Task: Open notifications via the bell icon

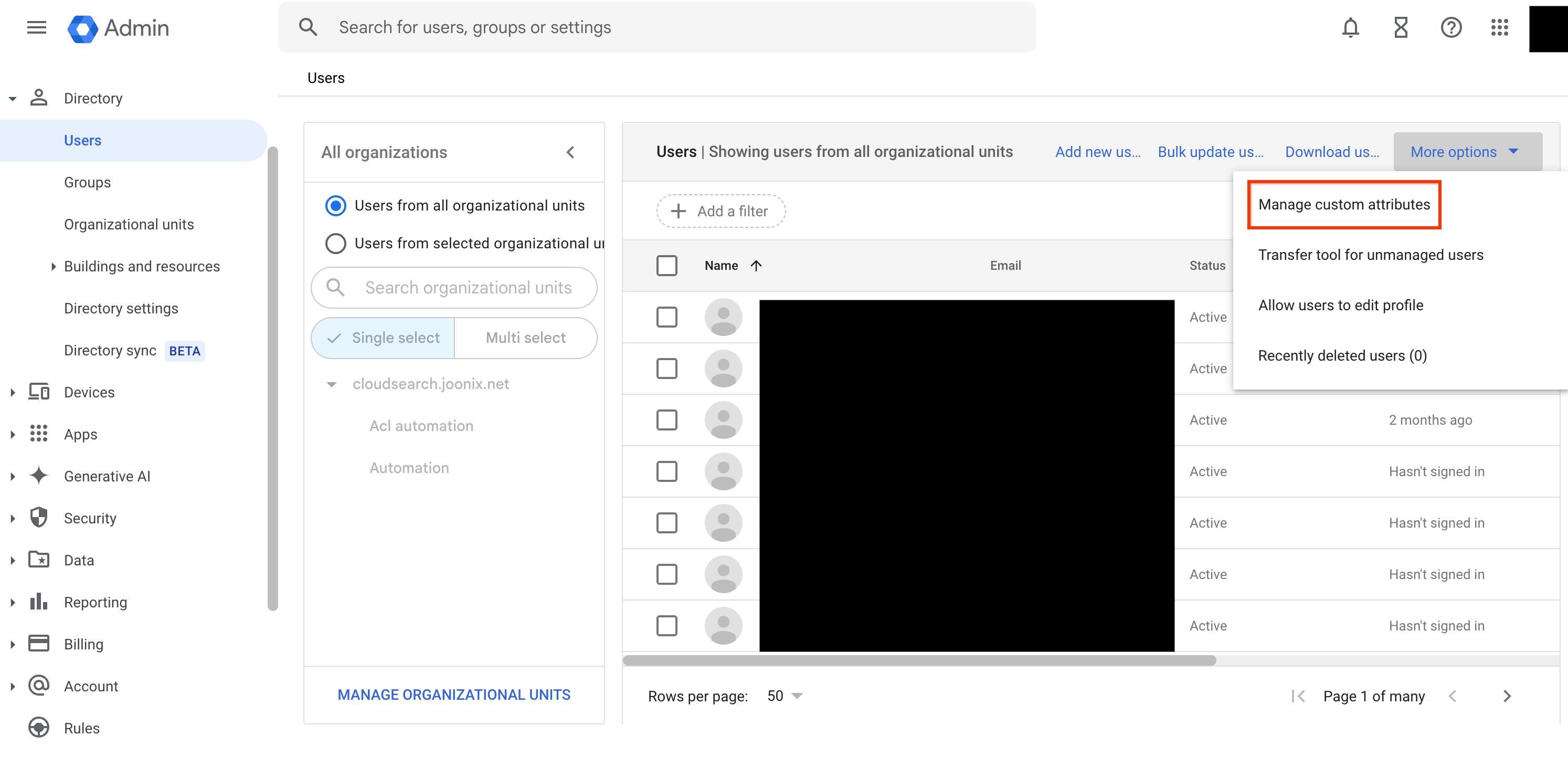Action: (x=1350, y=27)
